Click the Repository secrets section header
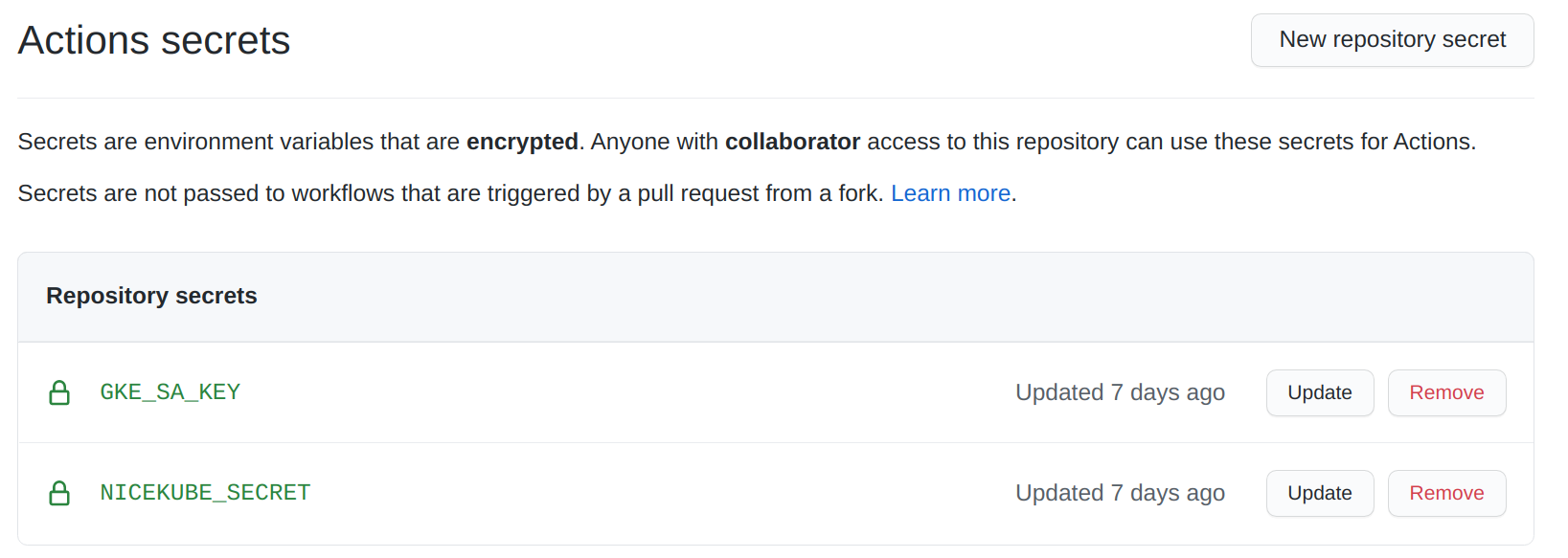The width and height of the screenshot is (1568, 558). 151,296
